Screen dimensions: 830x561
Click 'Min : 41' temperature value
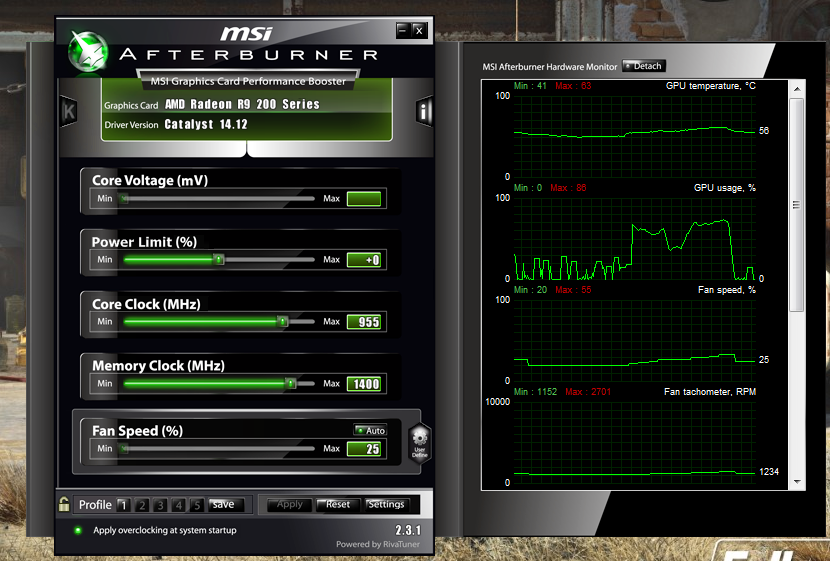tap(530, 86)
